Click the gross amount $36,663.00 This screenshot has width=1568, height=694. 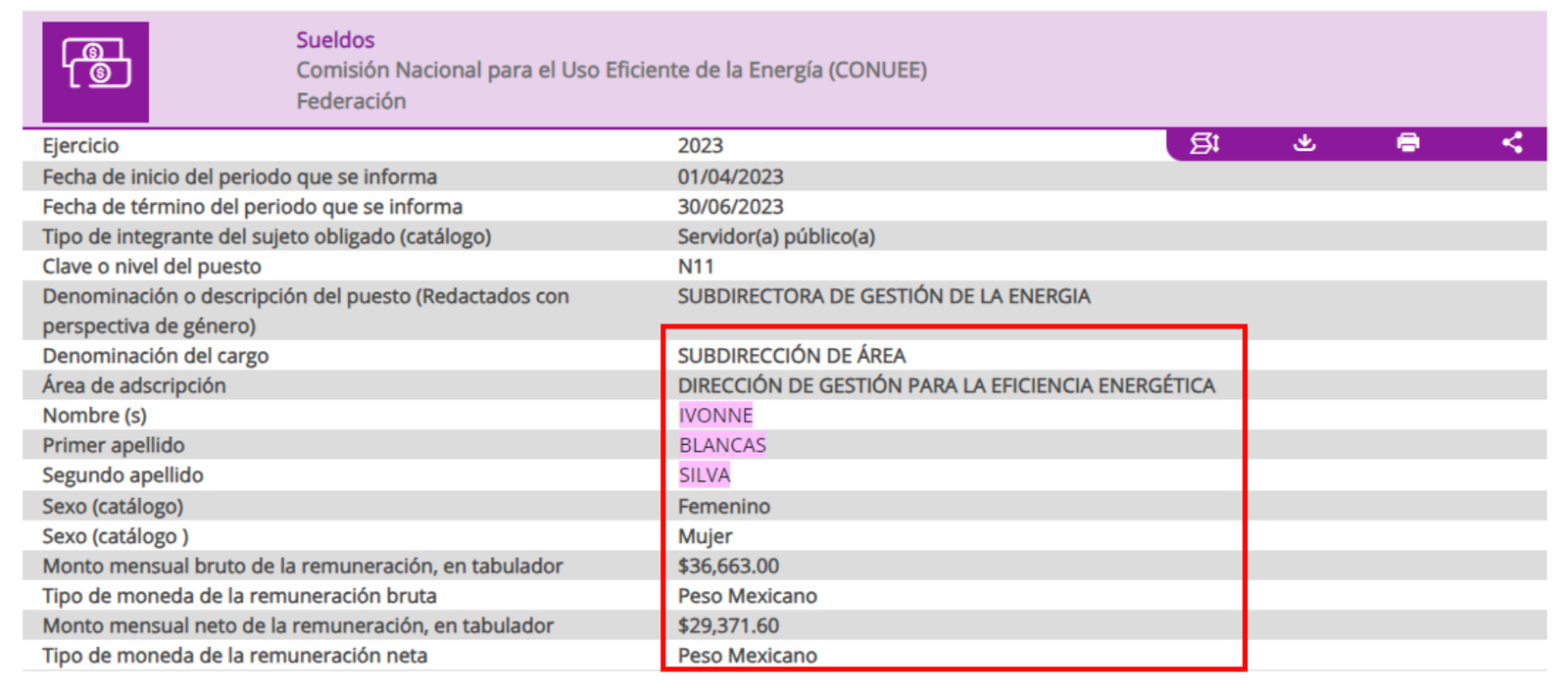click(x=728, y=567)
